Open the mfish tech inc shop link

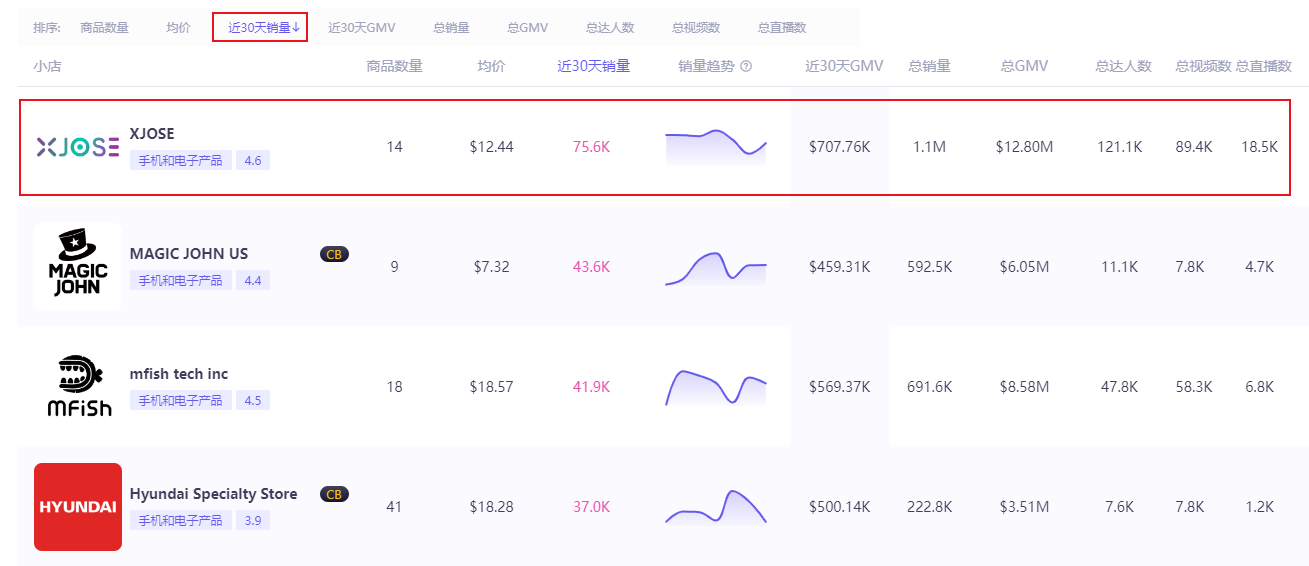point(179,374)
